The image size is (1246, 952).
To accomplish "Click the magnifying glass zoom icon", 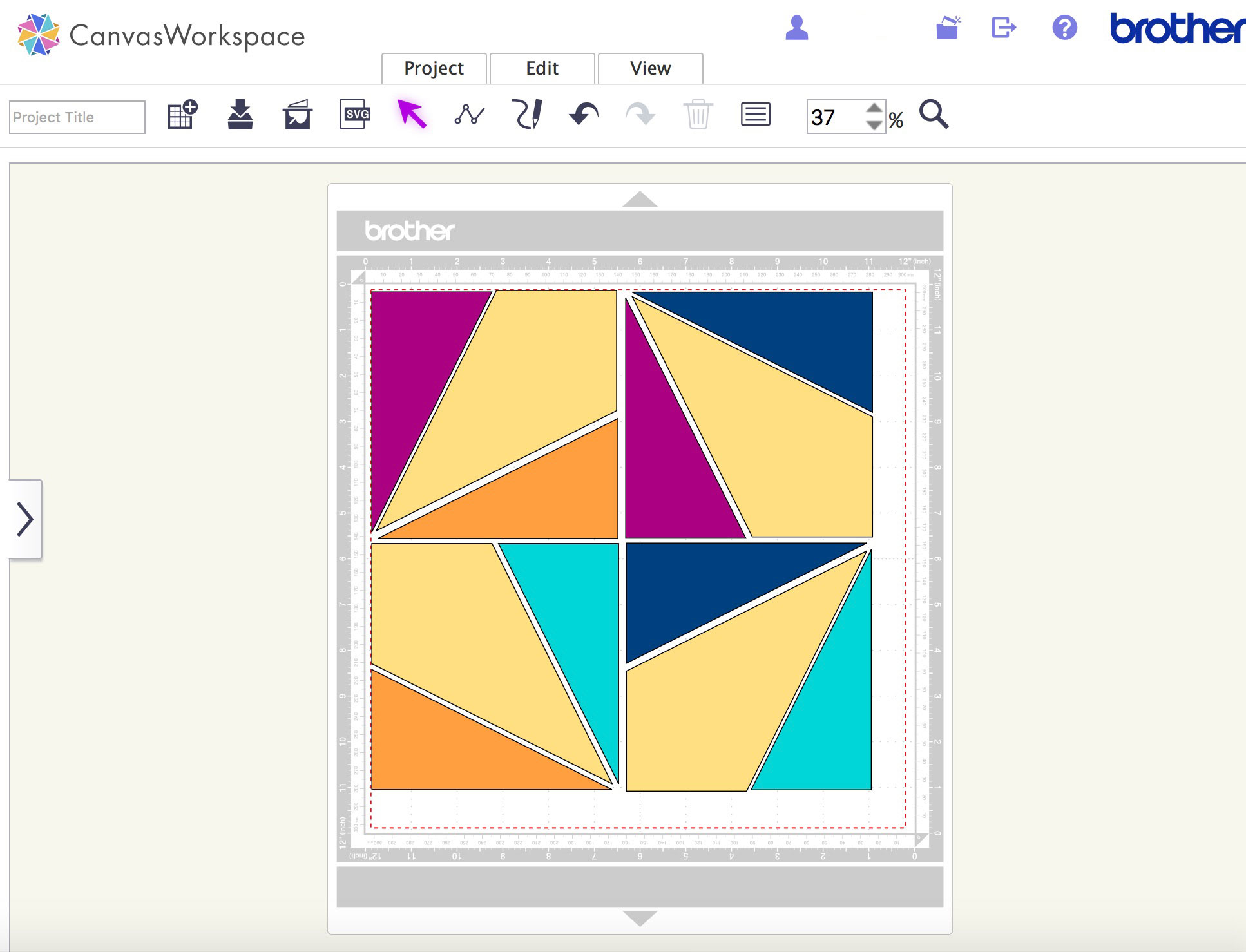I will [934, 115].
